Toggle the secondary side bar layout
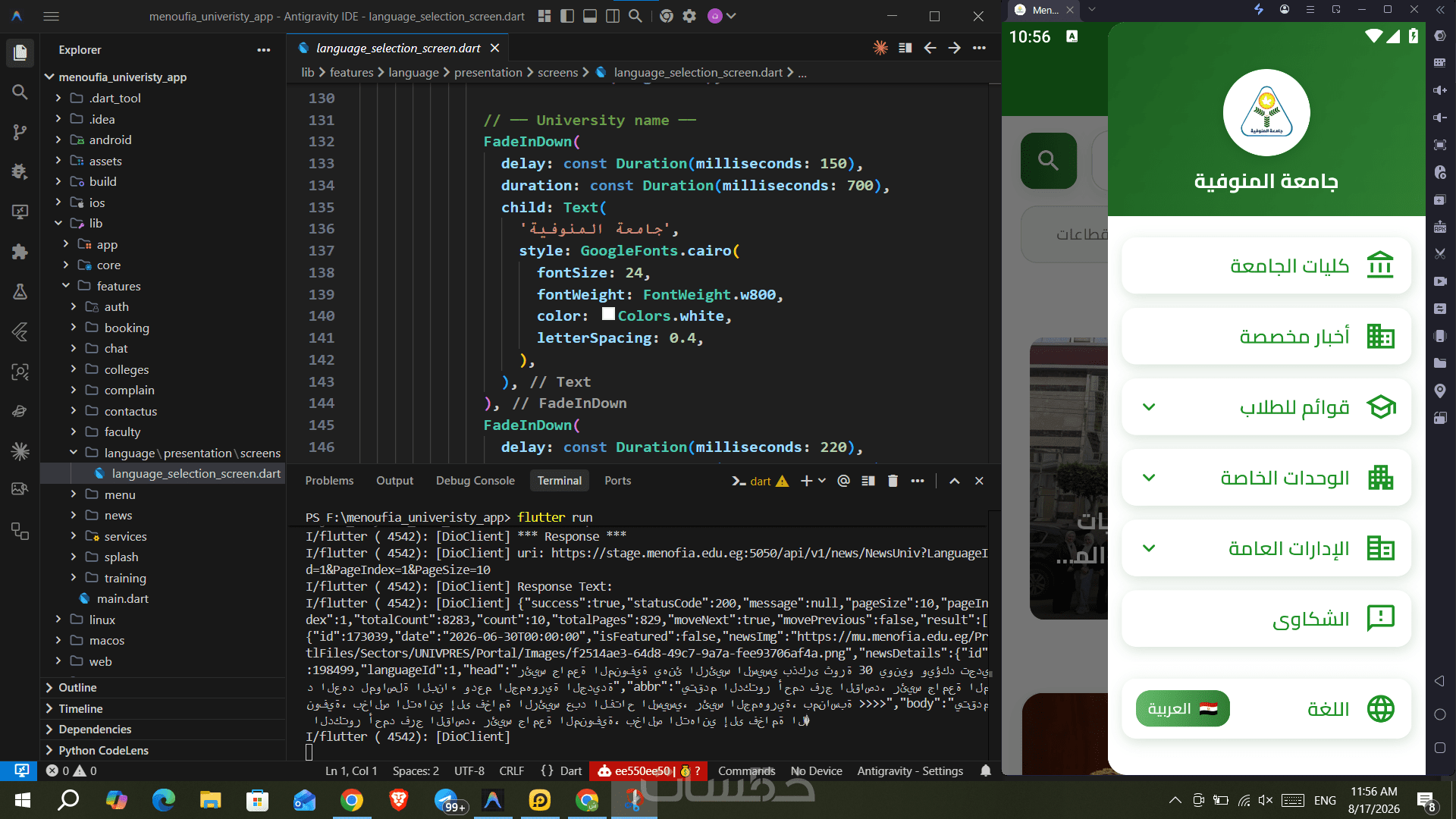1456x819 pixels. point(612,16)
